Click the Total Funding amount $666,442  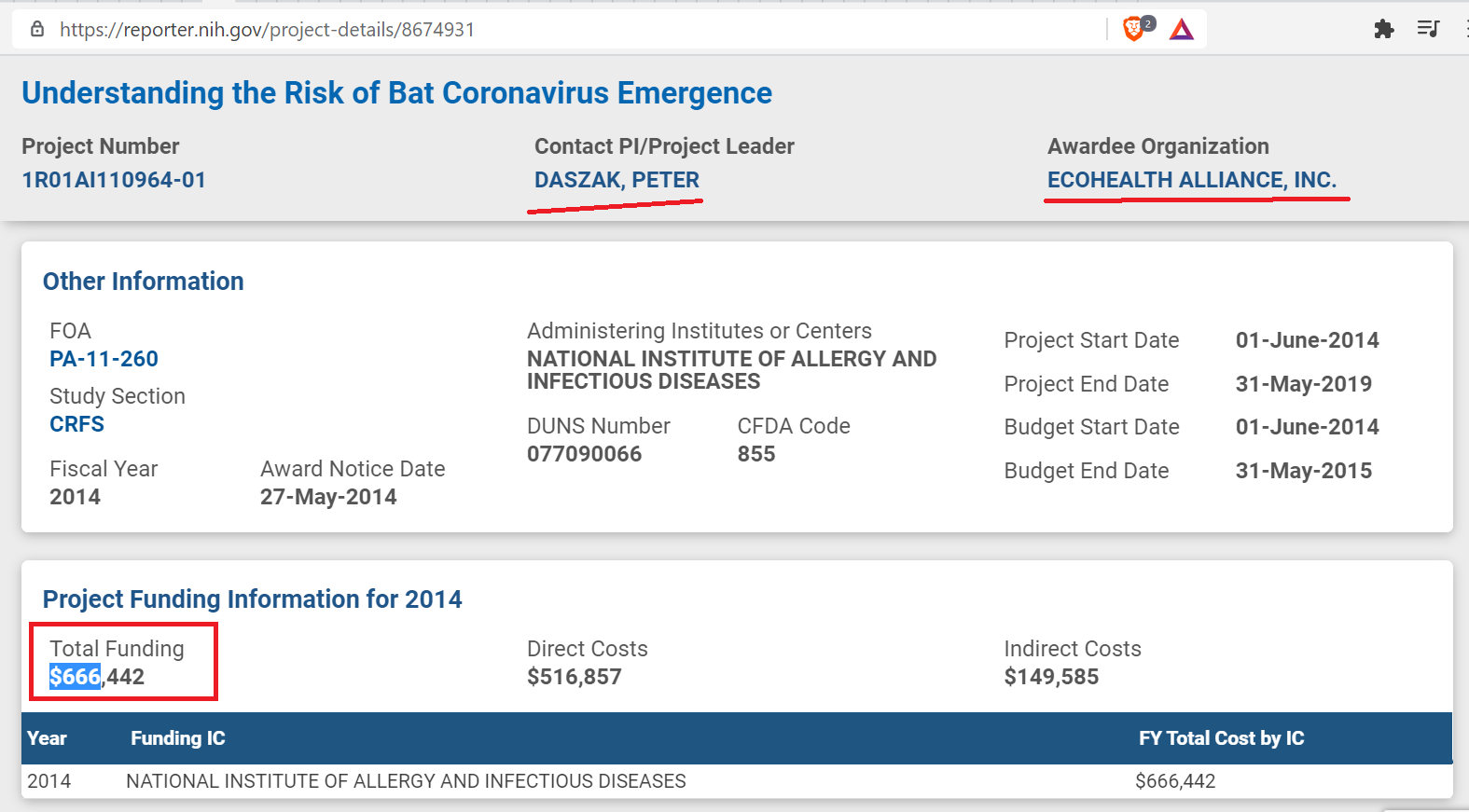point(97,677)
